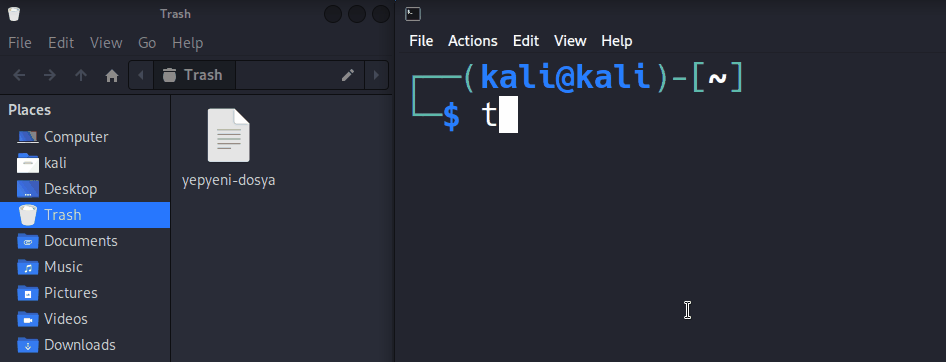The image size is (946, 362).
Task: Select the yepyeni-dosya file icon
Action: click(x=229, y=135)
